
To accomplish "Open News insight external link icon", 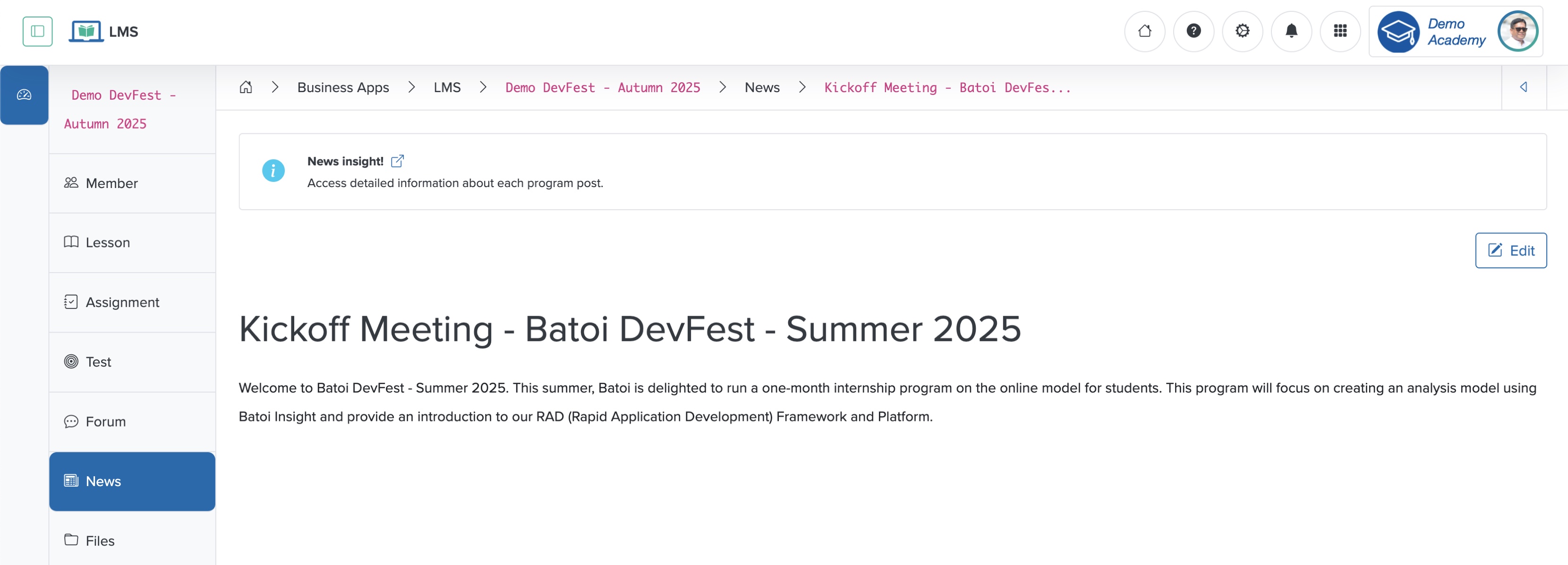I will point(398,162).
